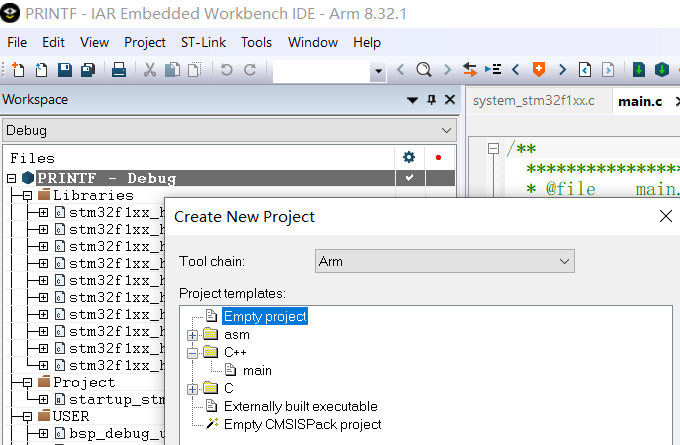Click the gear column header in Files
680x445 pixels.
click(409, 157)
